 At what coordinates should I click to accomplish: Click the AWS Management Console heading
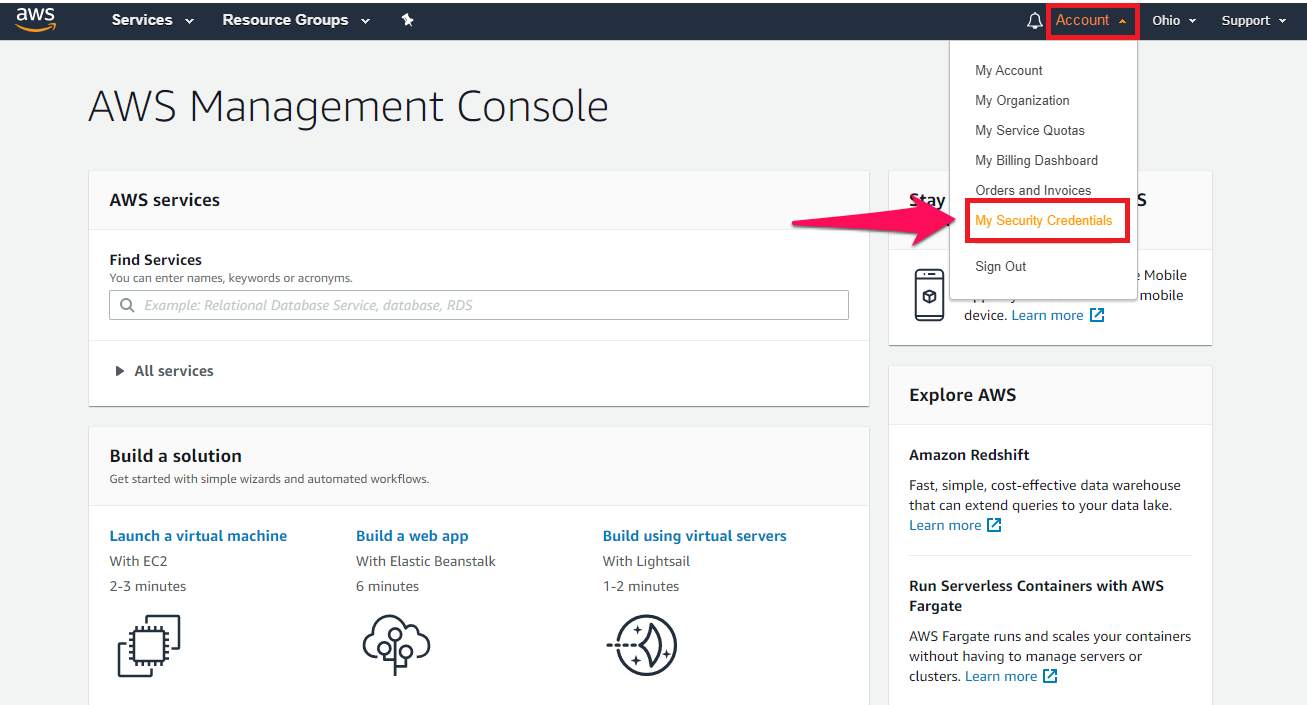[x=348, y=106]
